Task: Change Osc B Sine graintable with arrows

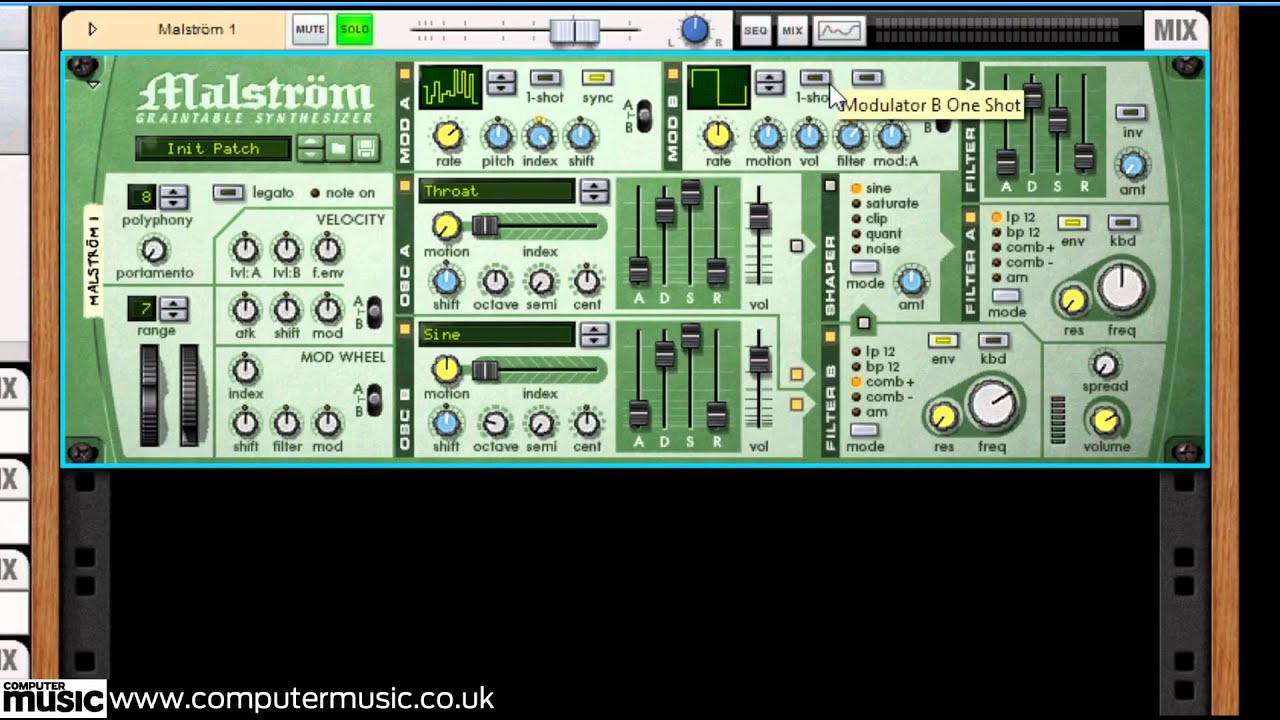Action: pos(594,335)
